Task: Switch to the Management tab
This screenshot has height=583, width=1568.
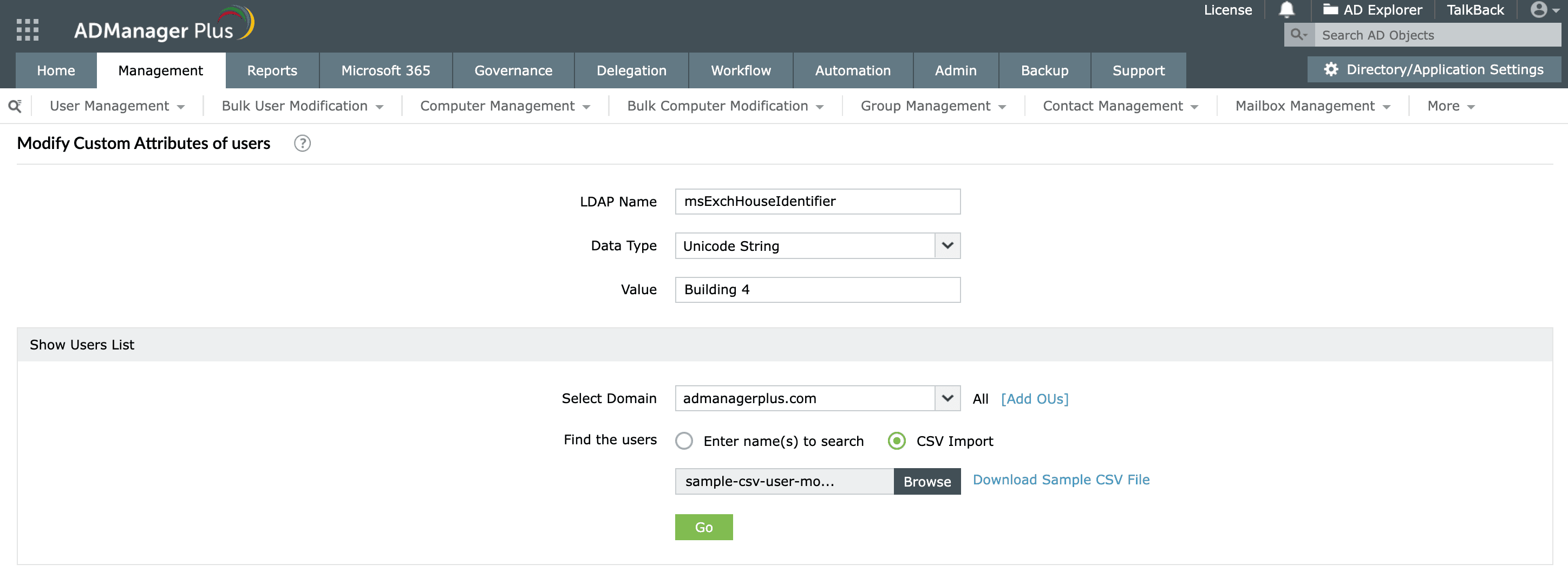Action: coord(161,70)
